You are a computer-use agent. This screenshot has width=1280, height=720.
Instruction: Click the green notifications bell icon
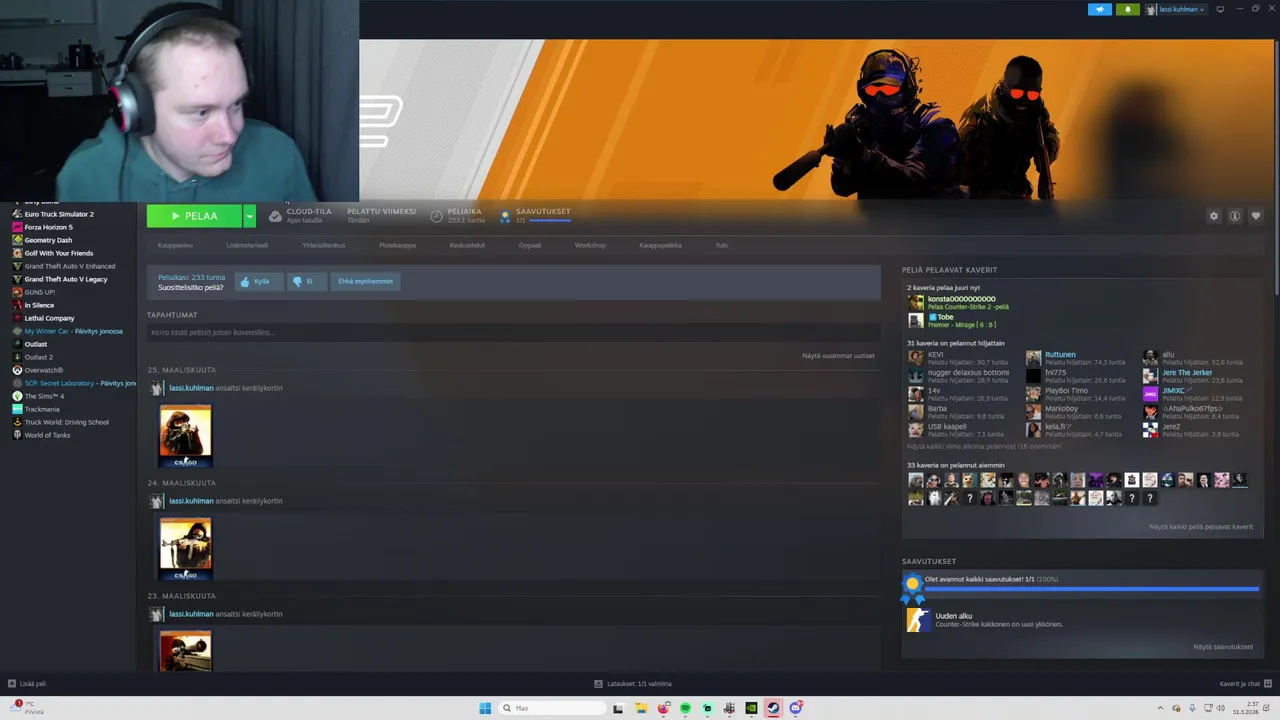[1128, 9]
